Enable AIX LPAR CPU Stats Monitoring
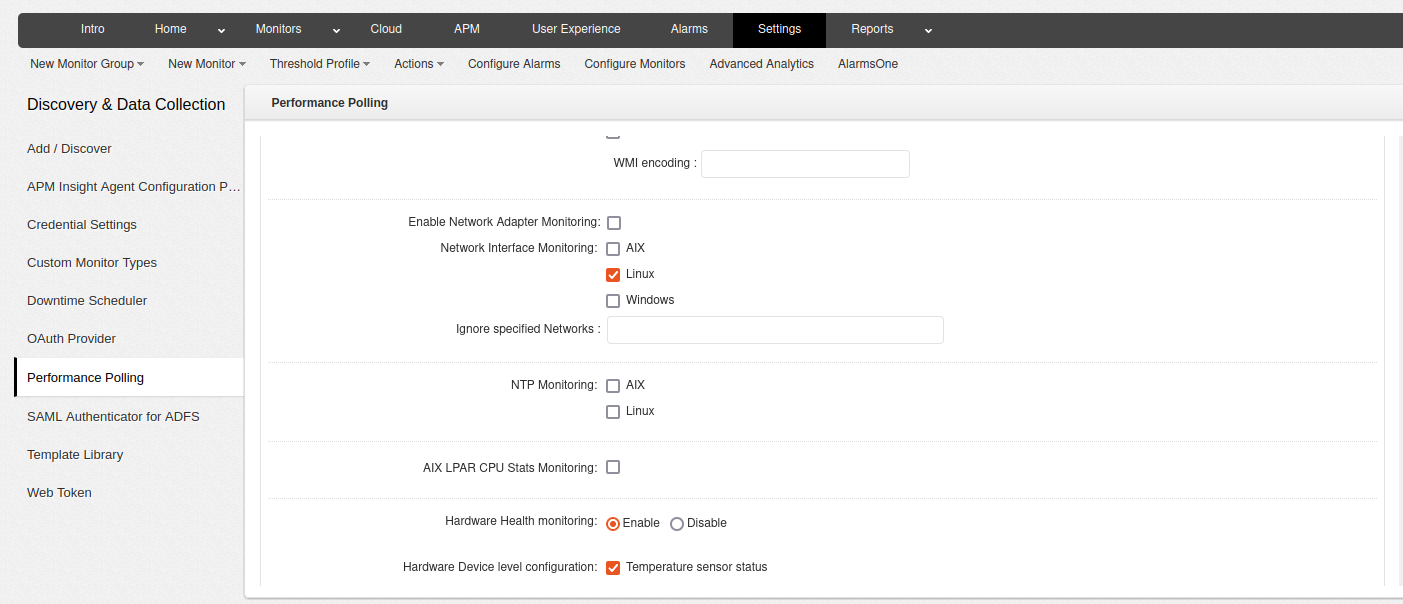This screenshot has height=604, width=1403. tap(614, 467)
